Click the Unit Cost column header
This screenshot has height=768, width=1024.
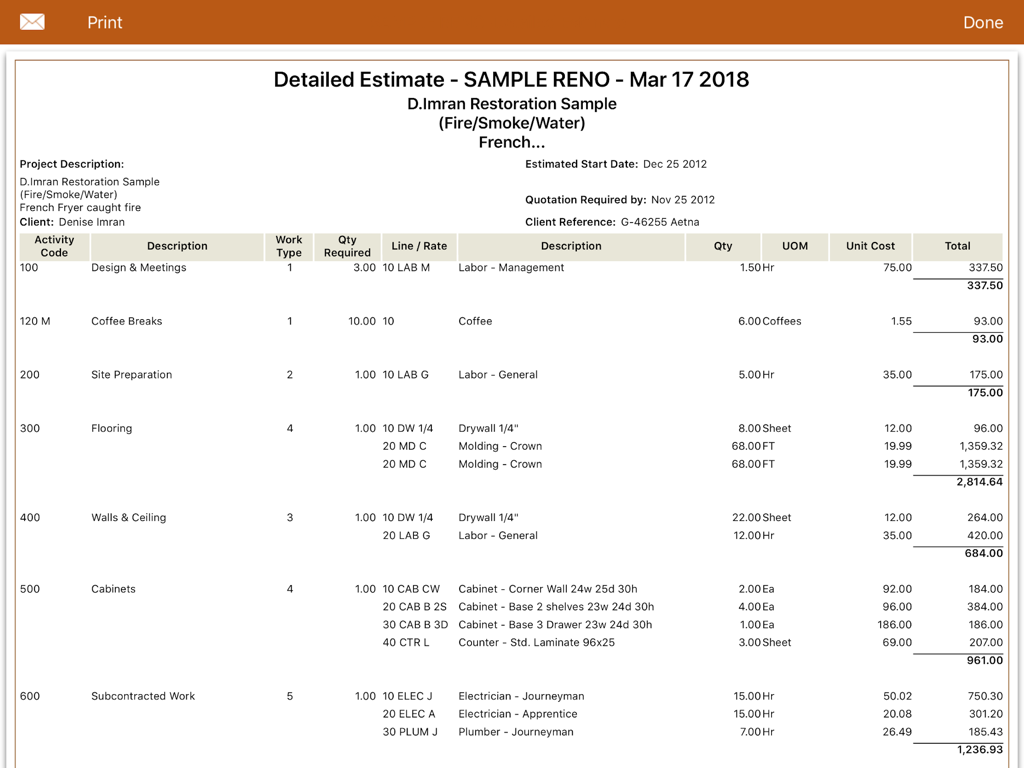(870, 246)
